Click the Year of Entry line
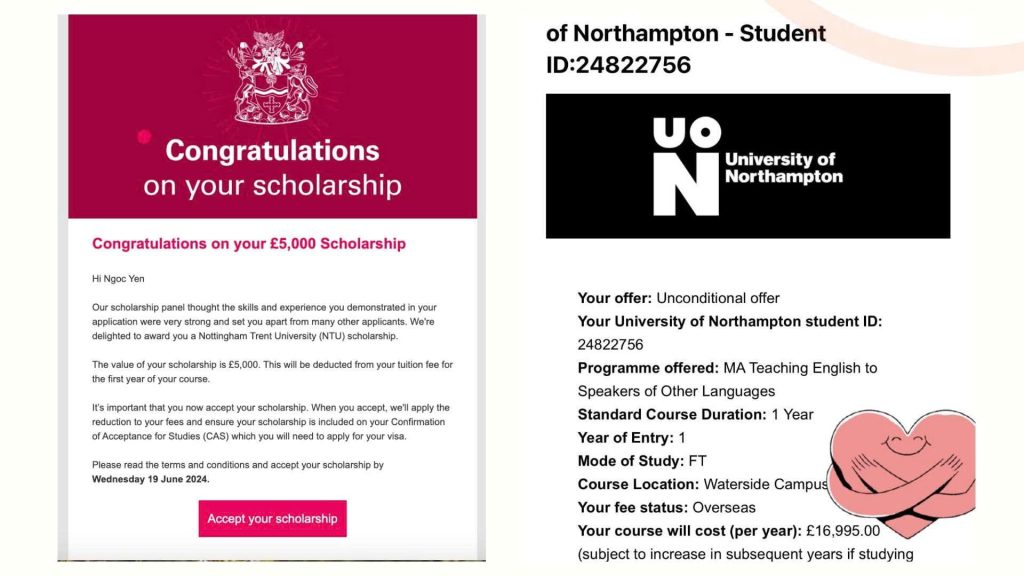 click(632, 438)
